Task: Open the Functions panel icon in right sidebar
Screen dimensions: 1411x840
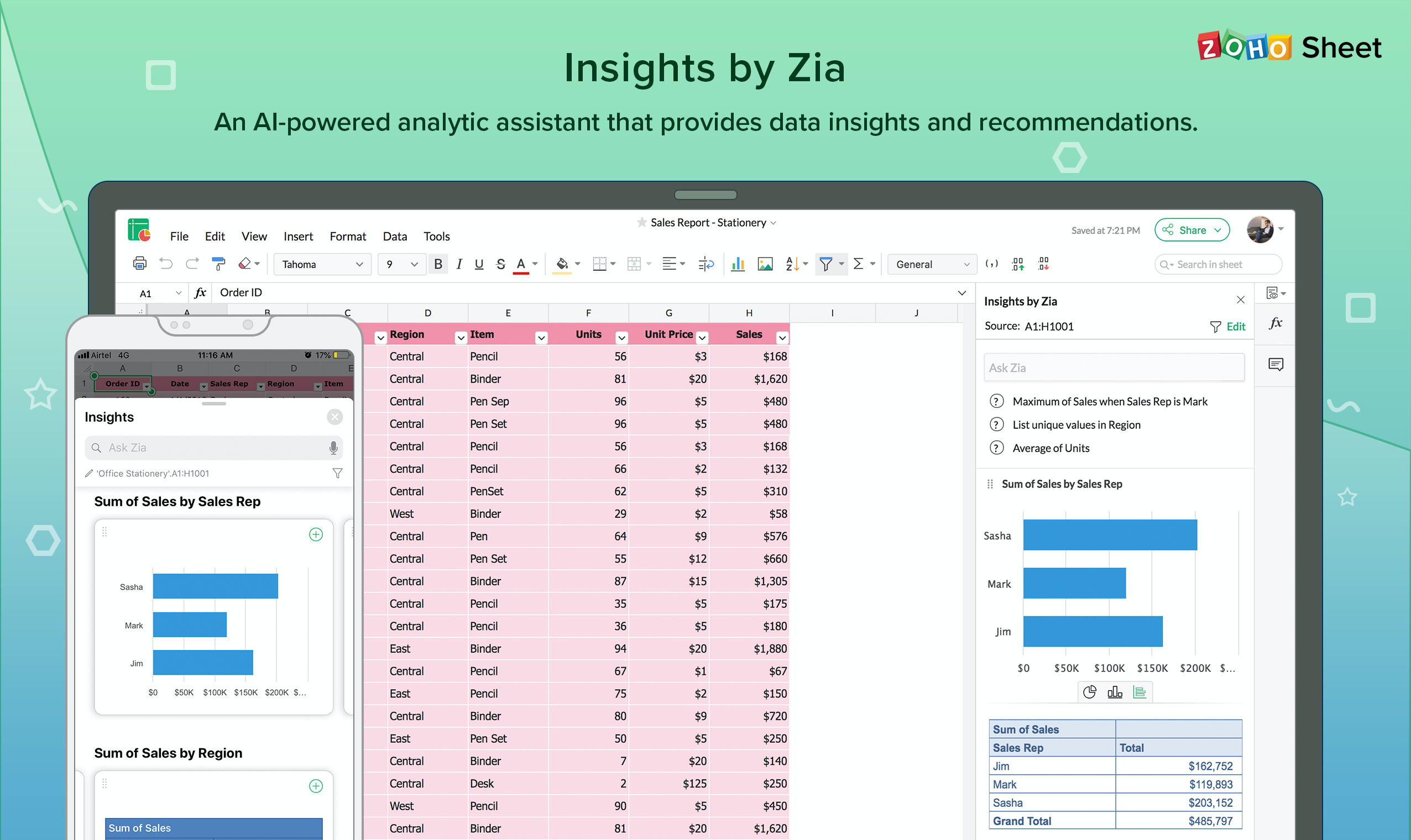Action: click(x=1276, y=323)
